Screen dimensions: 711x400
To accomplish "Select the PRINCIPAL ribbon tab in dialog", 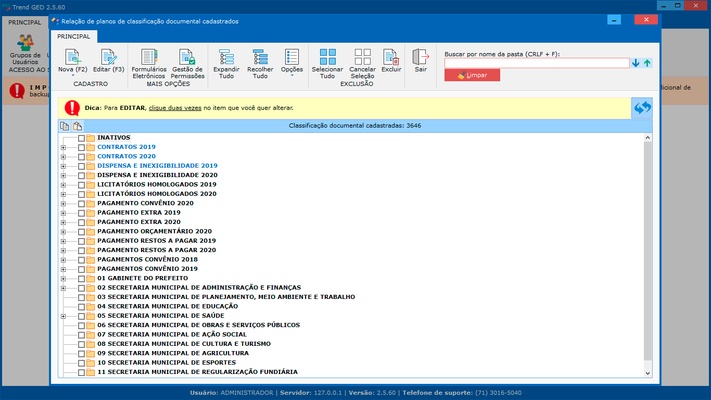I will pos(73,35).
